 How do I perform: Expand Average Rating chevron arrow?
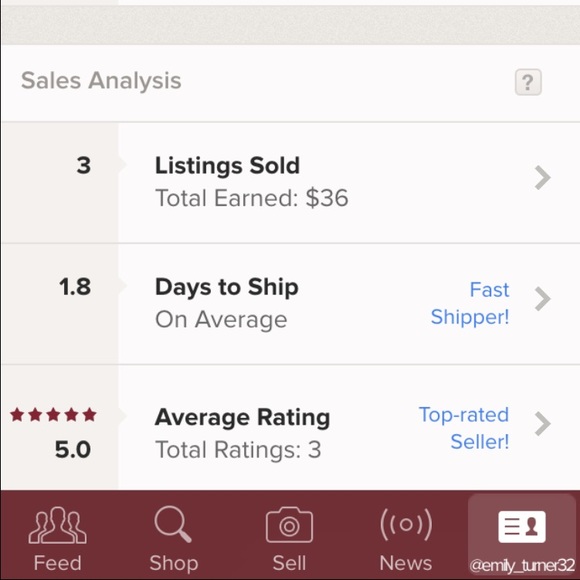pos(543,424)
